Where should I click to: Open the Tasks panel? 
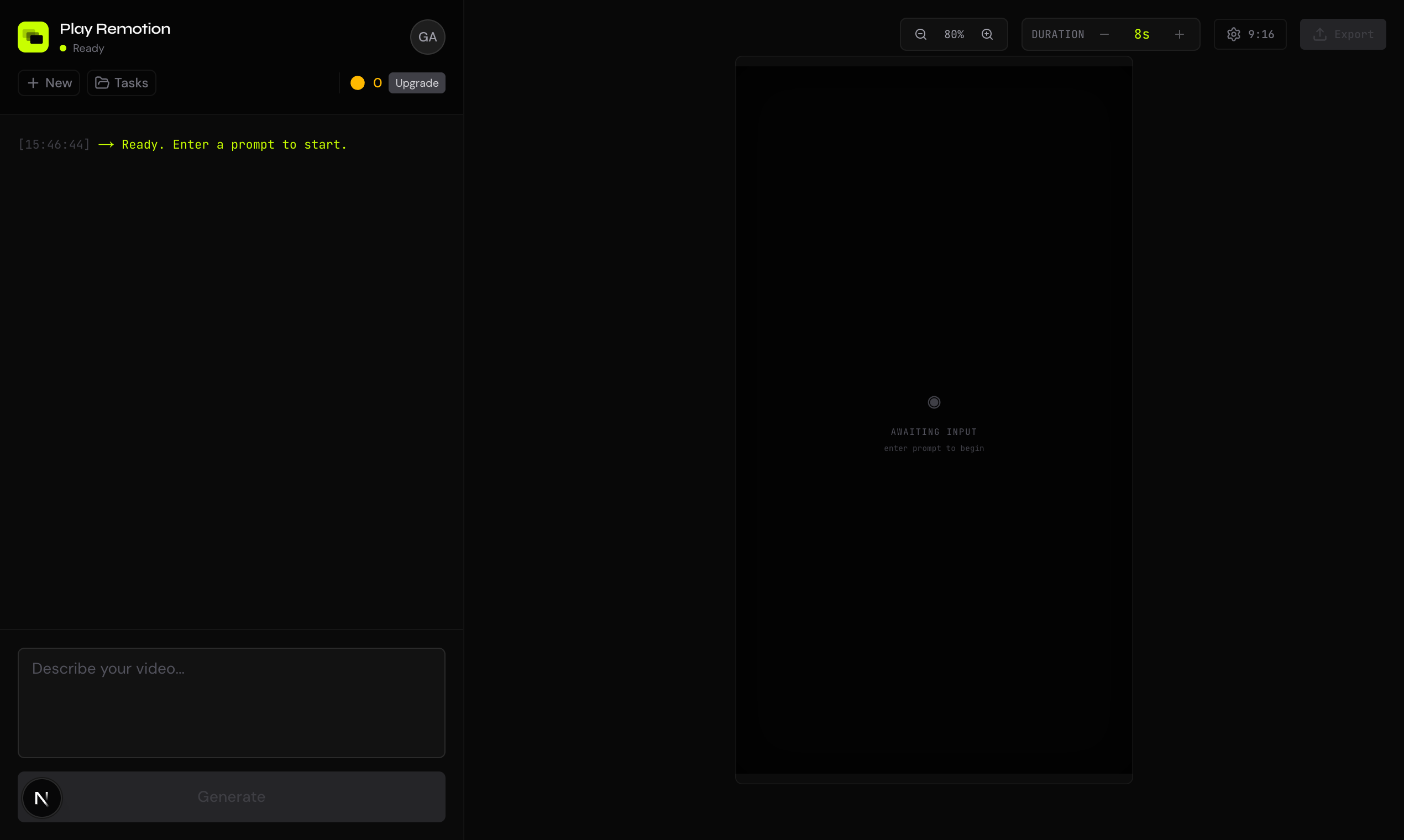pos(121,83)
